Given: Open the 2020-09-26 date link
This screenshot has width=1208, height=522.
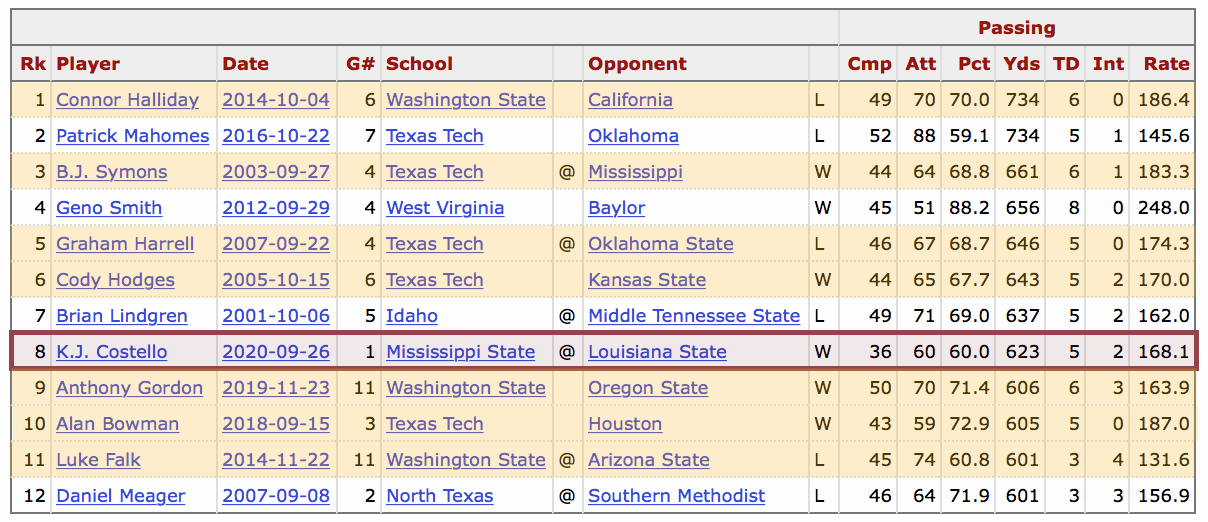Looking at the screenshot, I should click(276, 352).
